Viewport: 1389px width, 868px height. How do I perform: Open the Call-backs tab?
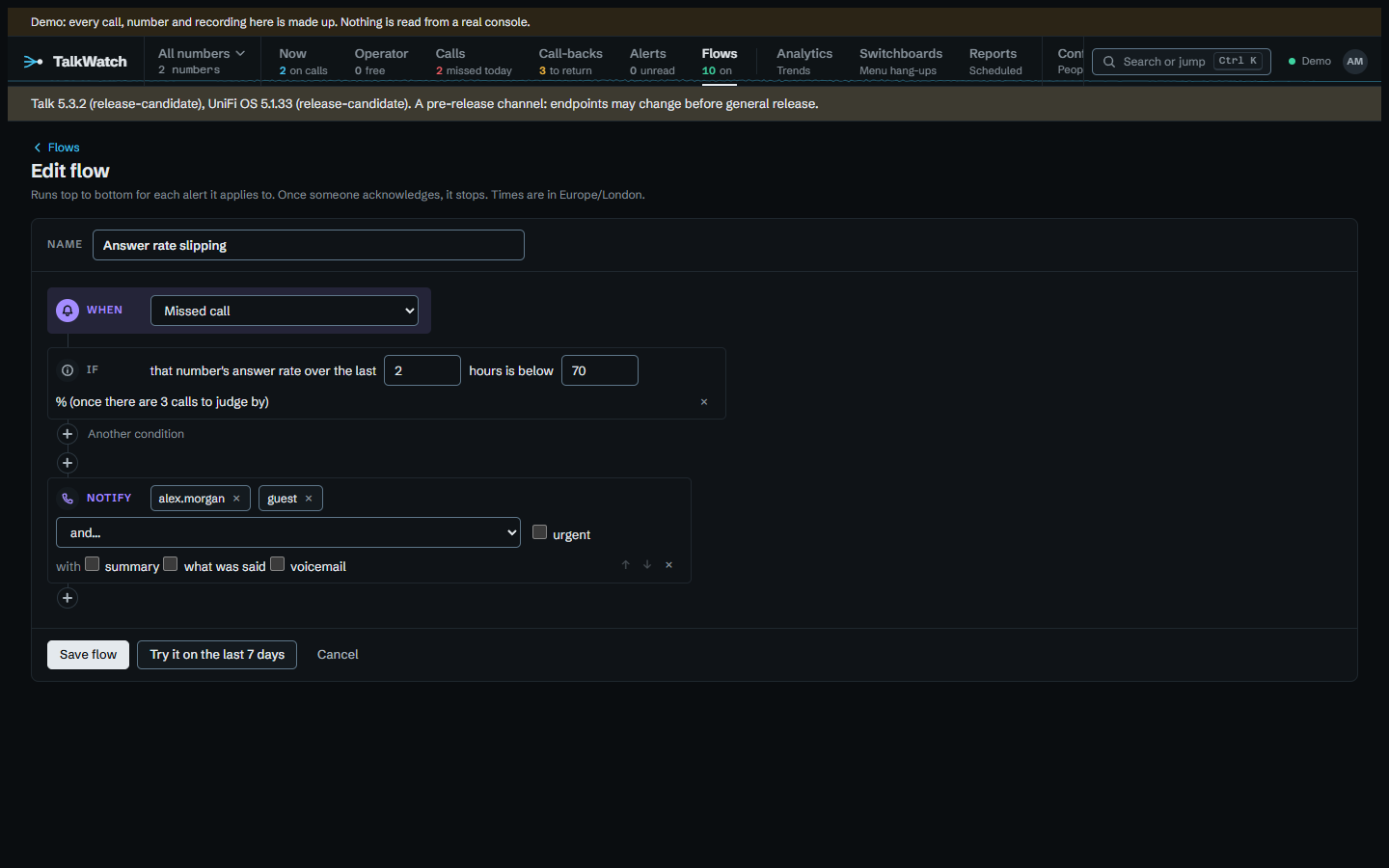pyautogui.click(x=570, y=61)
